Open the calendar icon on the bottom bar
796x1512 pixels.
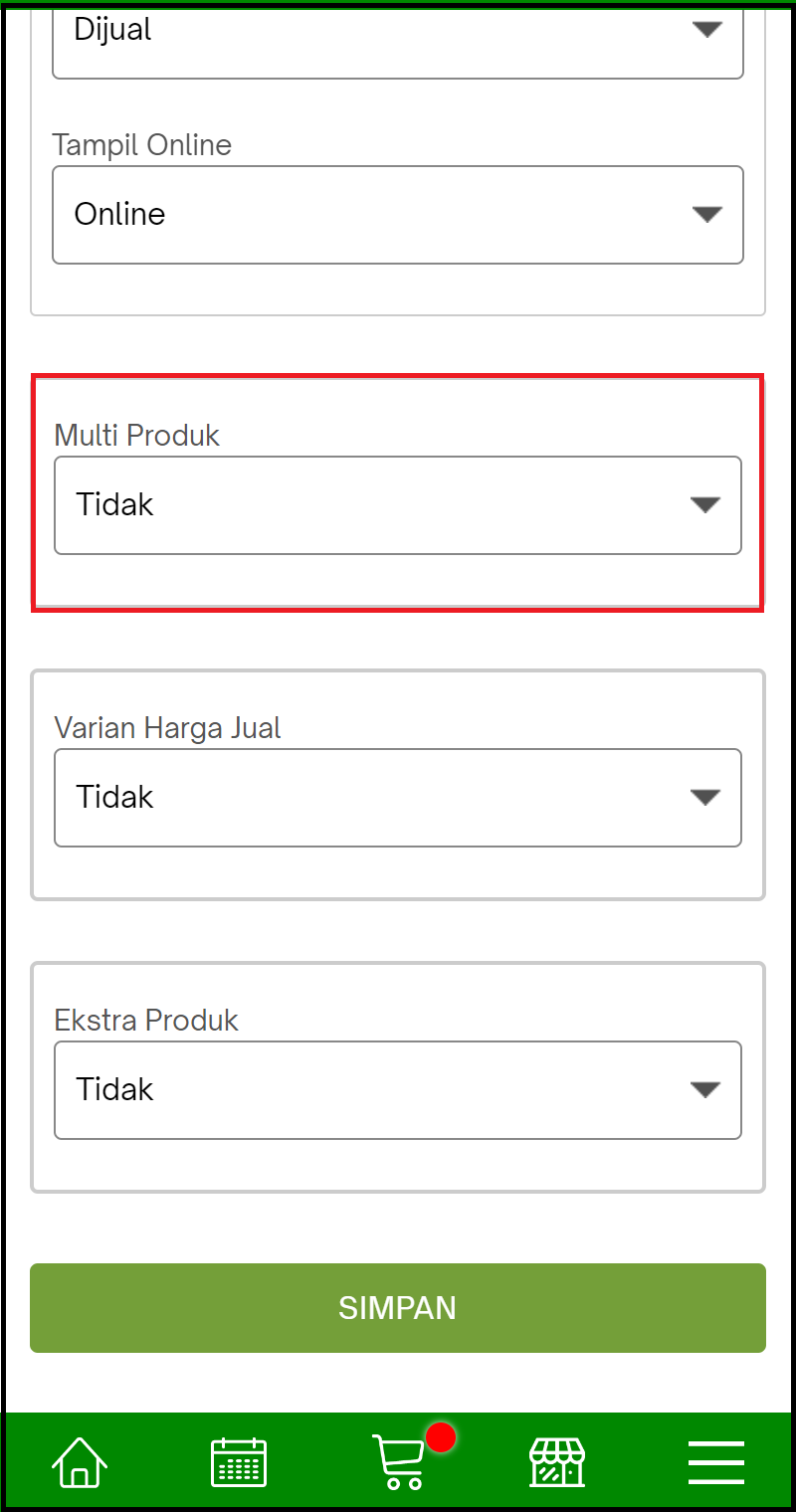click(238, 1461)
